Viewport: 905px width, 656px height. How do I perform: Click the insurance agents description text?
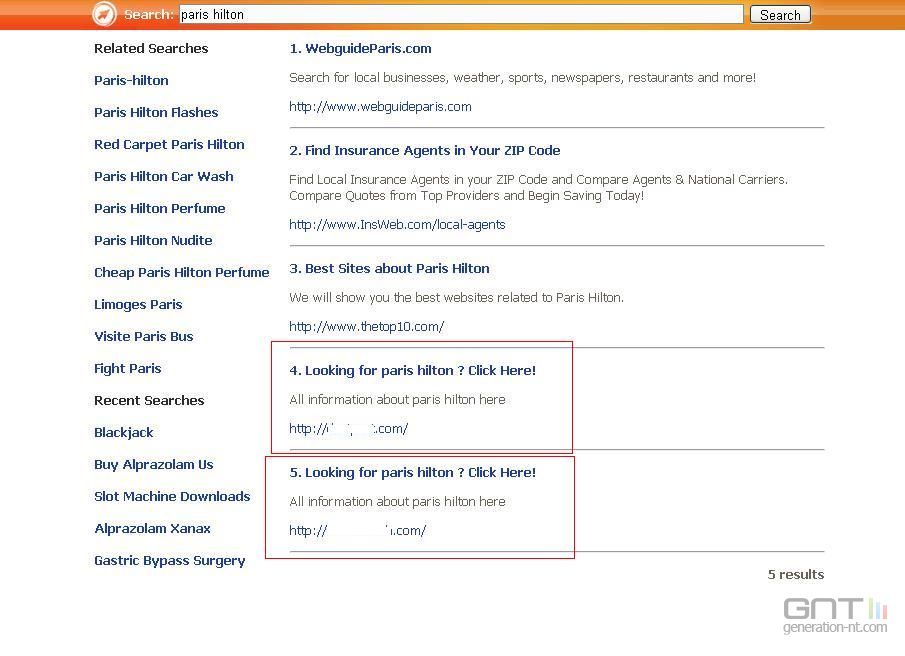pos(538,188)
